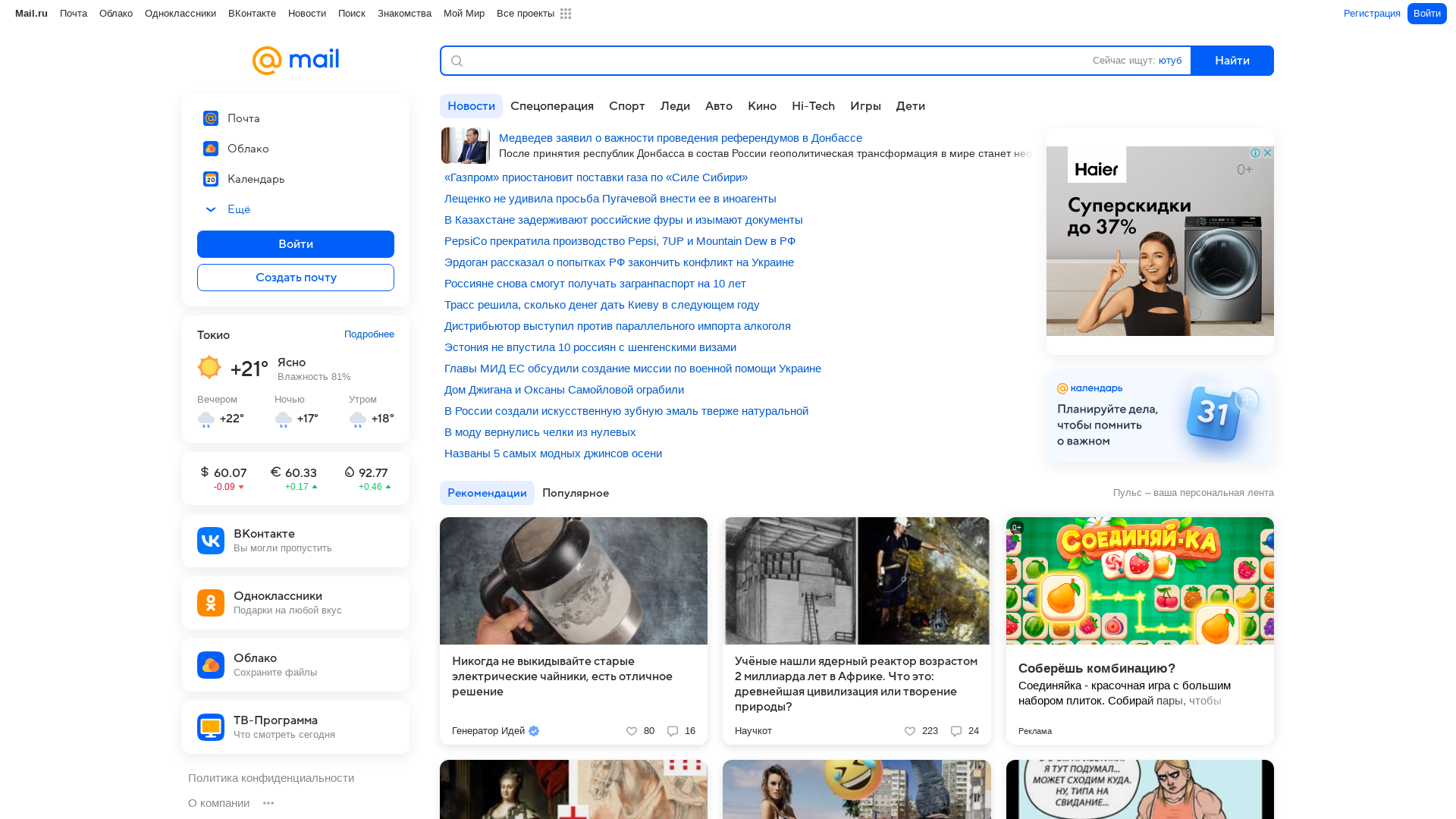This screenshot has width=1456, height=819.
Task: Open the Игры tab
Action: pos(865,106)
